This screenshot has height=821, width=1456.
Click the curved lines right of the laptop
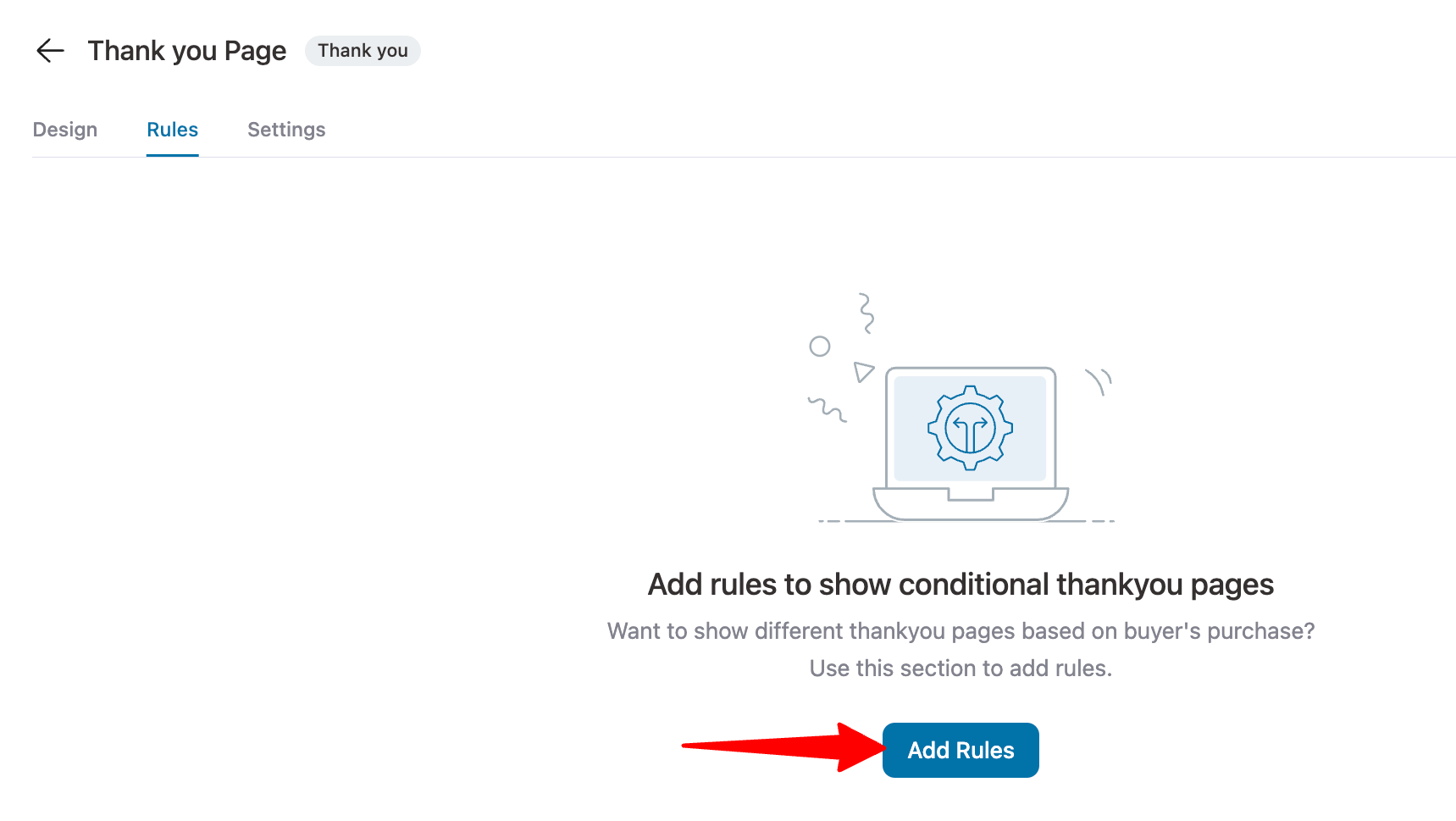tap(1099, 381)
